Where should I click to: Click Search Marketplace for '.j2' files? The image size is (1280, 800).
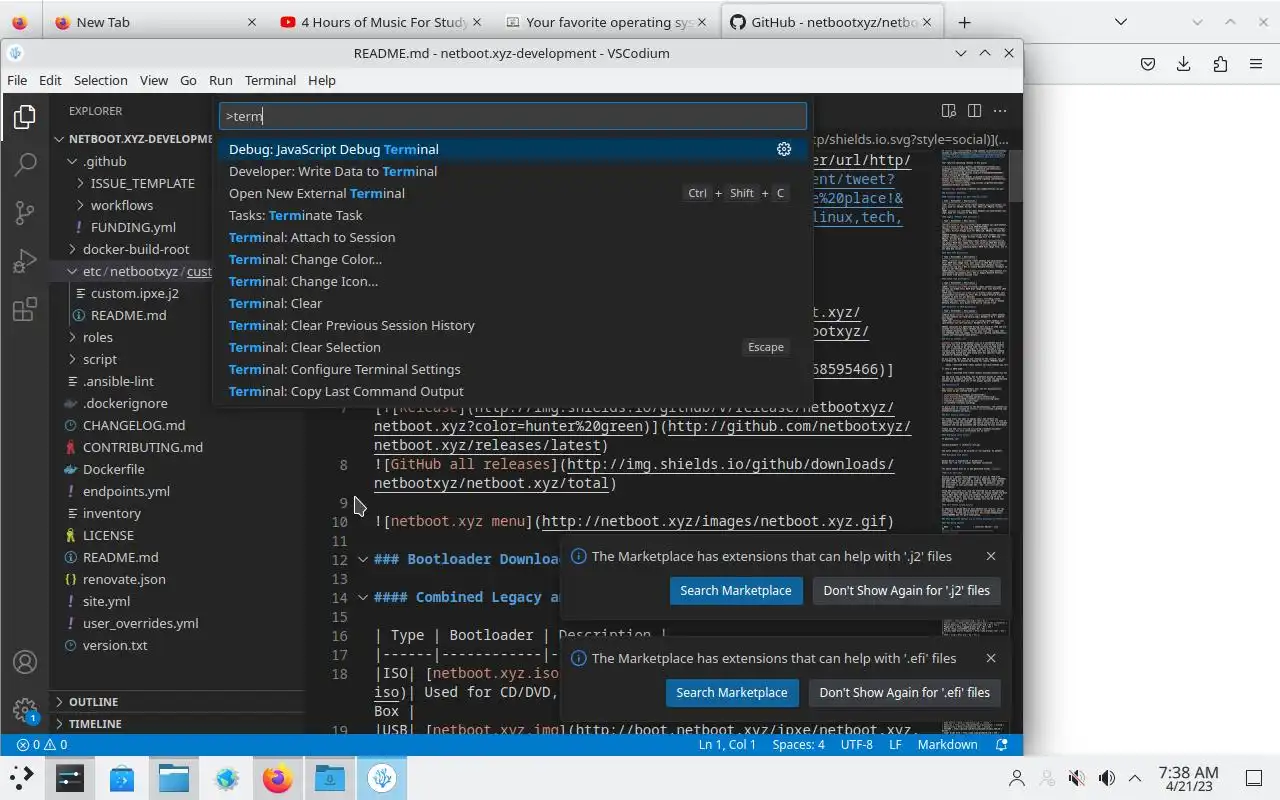pyautogui.click(x=736, y=590)
